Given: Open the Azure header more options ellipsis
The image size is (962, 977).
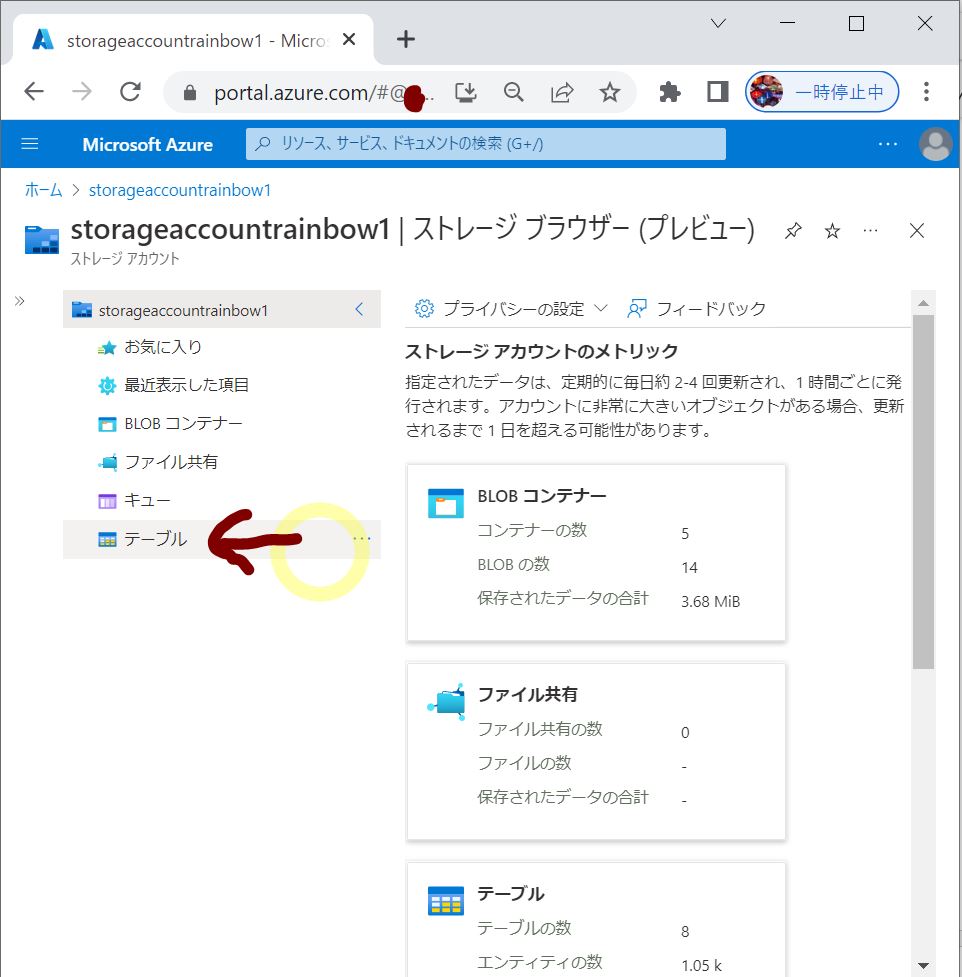Looking at the screenshot, I should pos(887,144).
